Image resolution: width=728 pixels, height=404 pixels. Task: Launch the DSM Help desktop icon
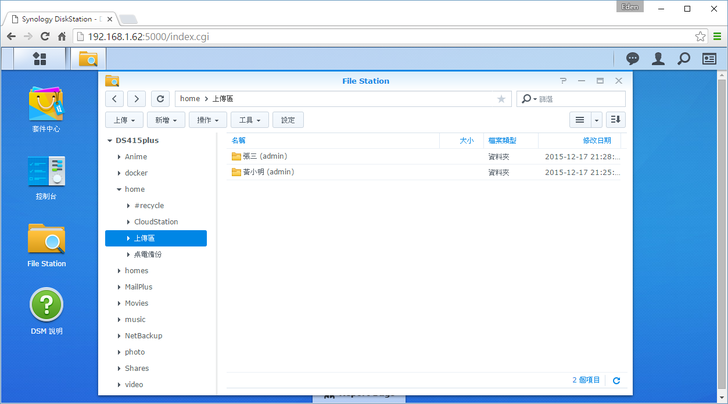point(46,305)
